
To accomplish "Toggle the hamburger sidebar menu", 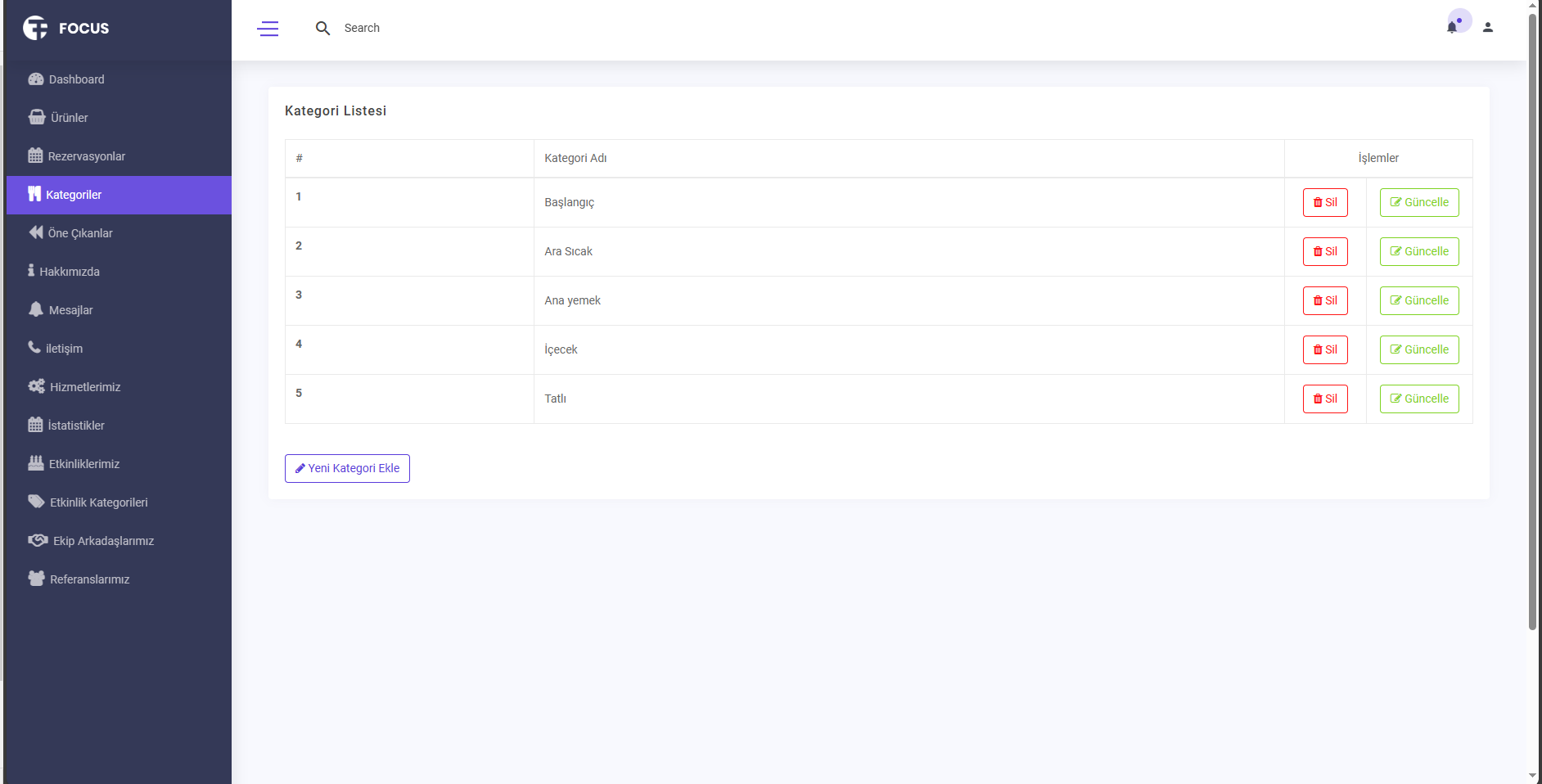I will pos(268,29).
